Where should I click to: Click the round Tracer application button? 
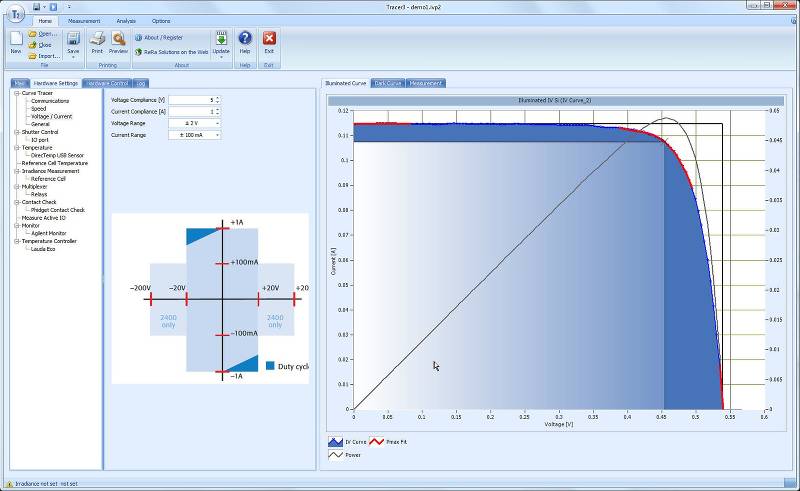[x=16, y=14]
